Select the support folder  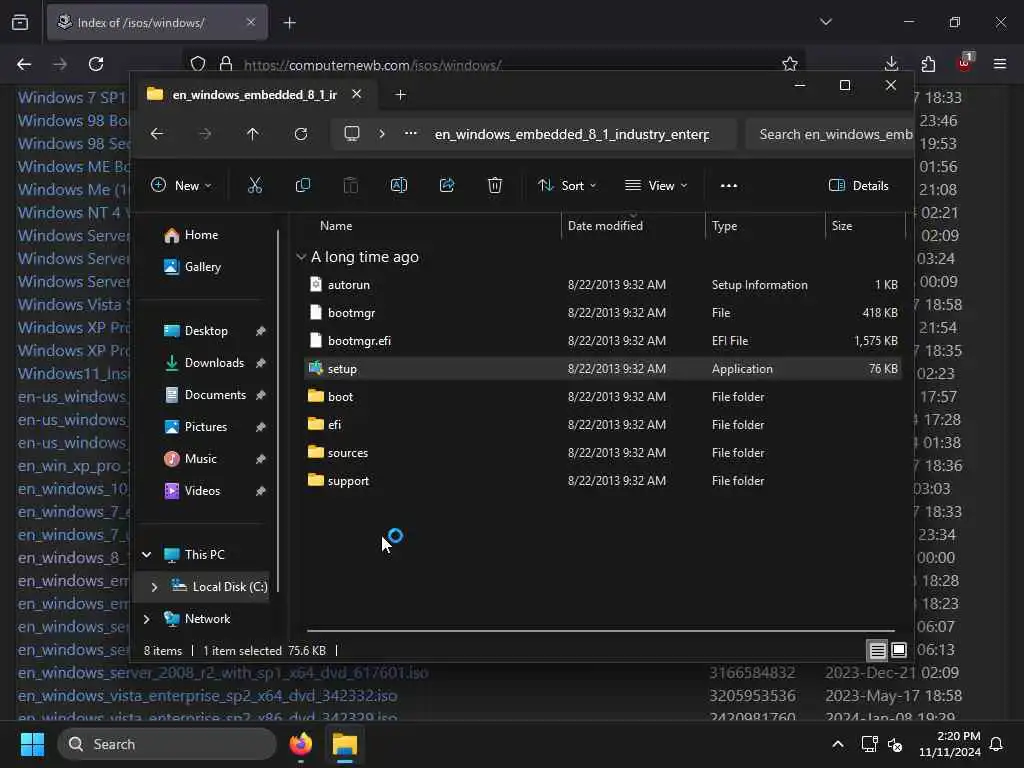click(x=603, y=481)
